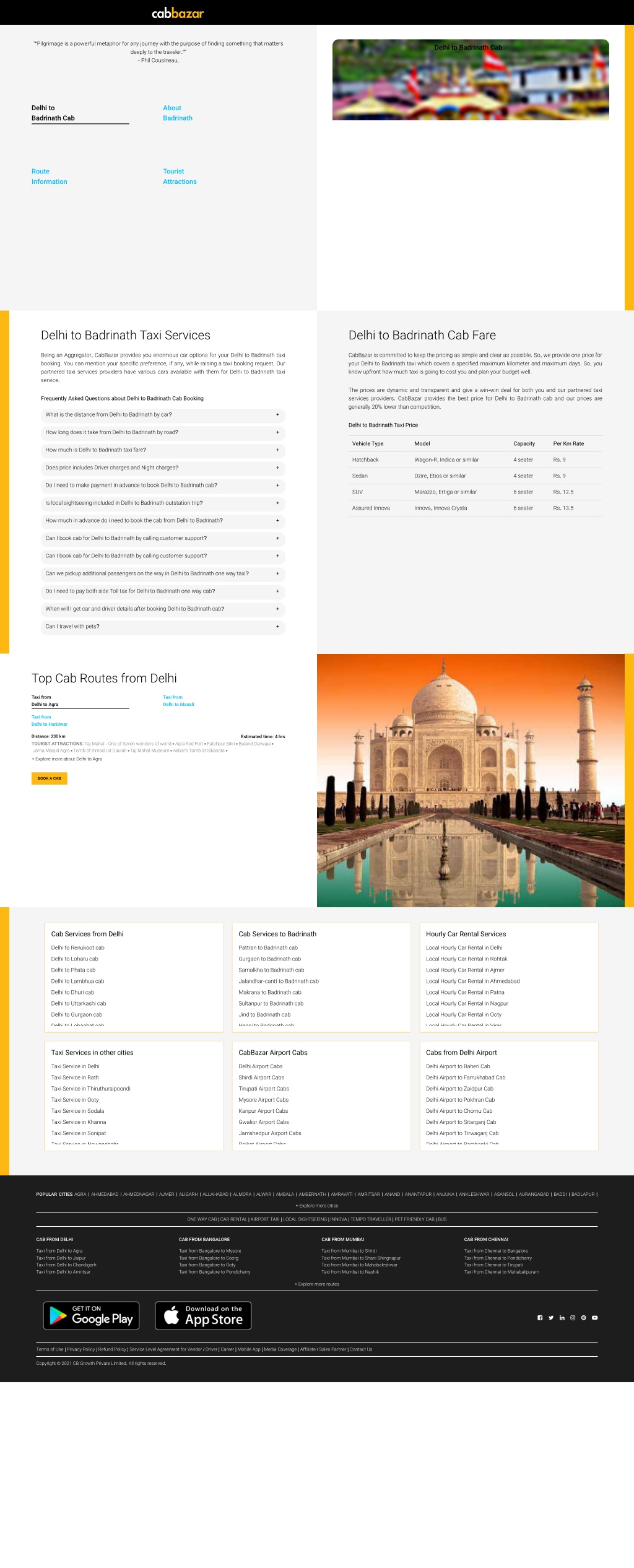The width and height of the screenshot is (634, 1568).
Task: Click 'Marazzo, Ertiga or similar' table cell
Action: point(446,492)
